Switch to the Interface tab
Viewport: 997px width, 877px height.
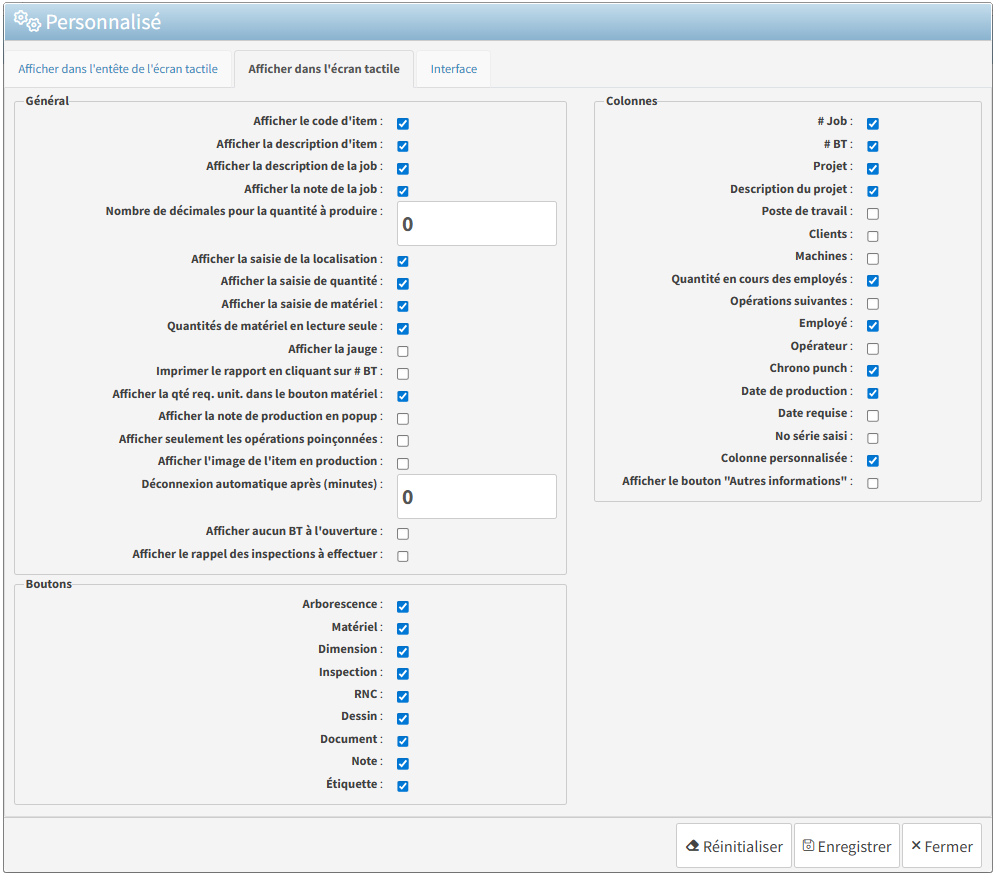[x=453, y=69]
